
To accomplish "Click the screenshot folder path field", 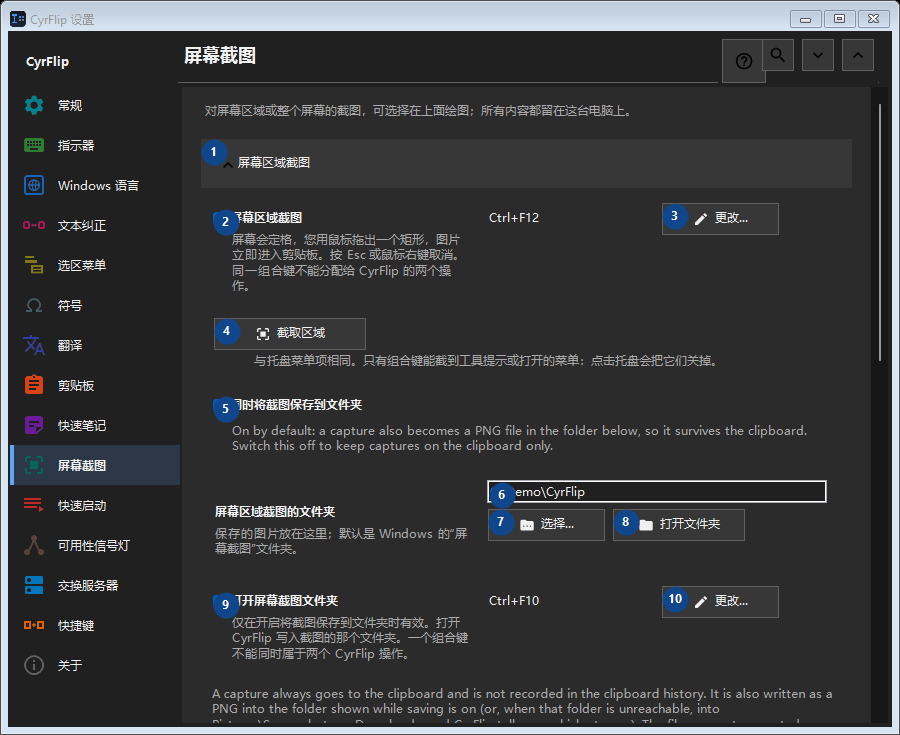I will [657, 492].
